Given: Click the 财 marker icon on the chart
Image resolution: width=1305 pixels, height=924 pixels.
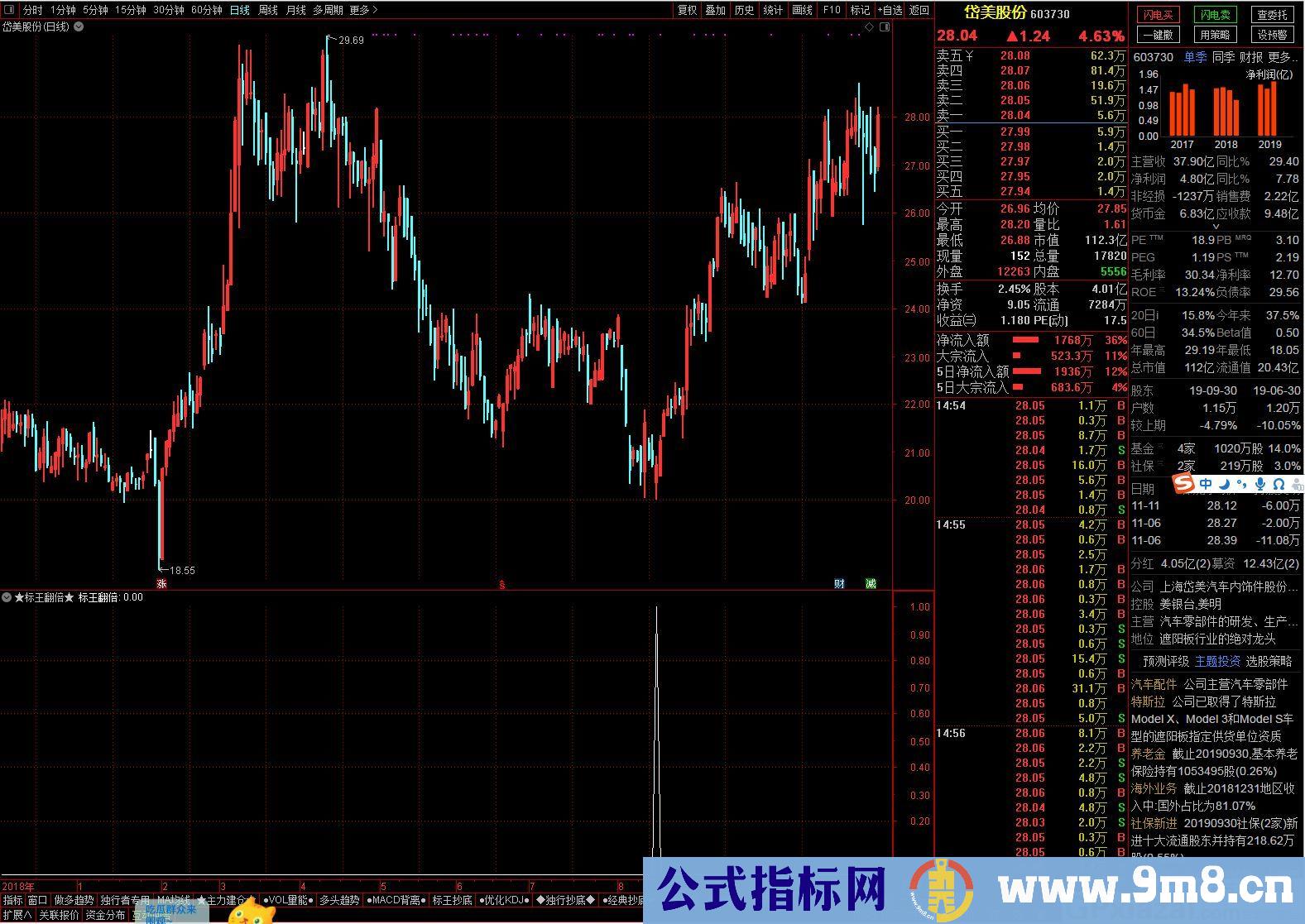Looking at the screenshot, I should click(839, 583).
